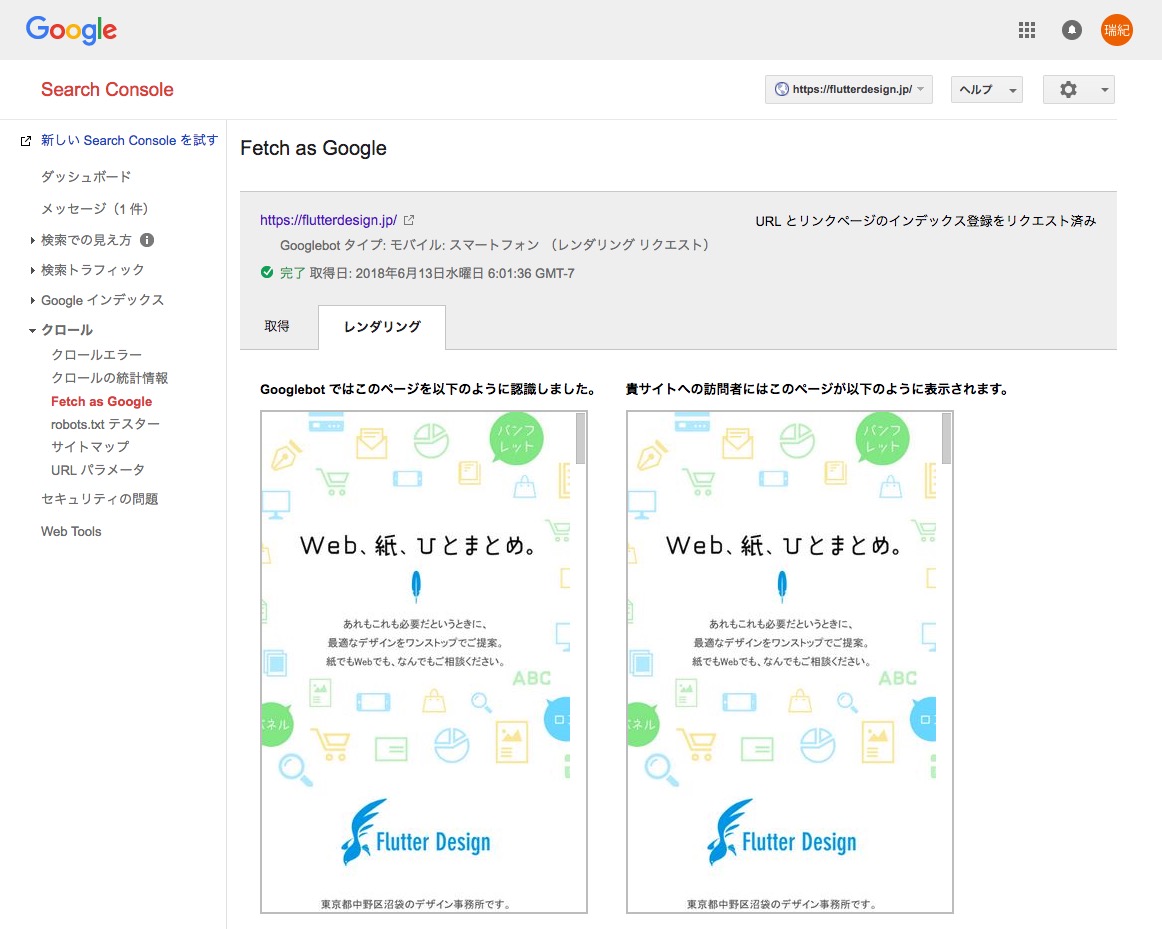The image size is (1162, 929).
Task: Open セキュリティの問題 in the sidebar
Action: coord(99,499)
